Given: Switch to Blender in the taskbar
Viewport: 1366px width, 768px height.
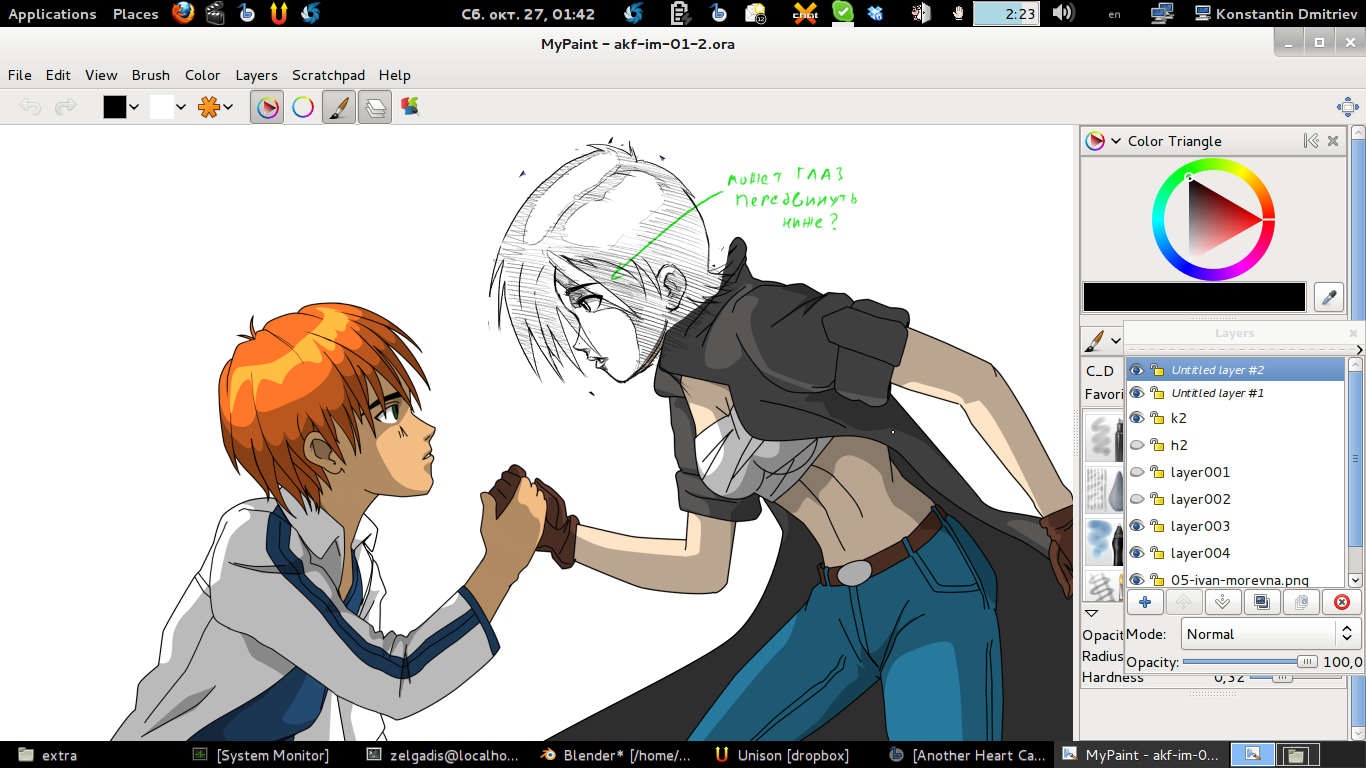Looking at the screenshot, I should 616,755.
